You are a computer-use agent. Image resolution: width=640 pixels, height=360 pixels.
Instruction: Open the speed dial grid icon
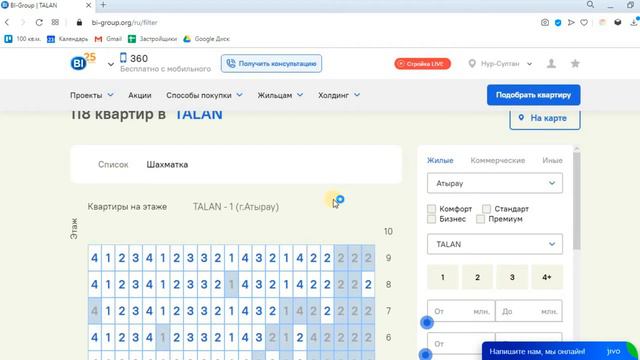coord(55,22)
